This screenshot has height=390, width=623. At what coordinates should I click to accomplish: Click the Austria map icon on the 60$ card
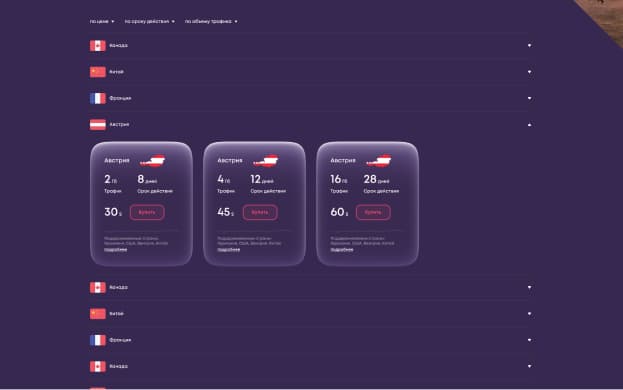click(x=379, y=160)
